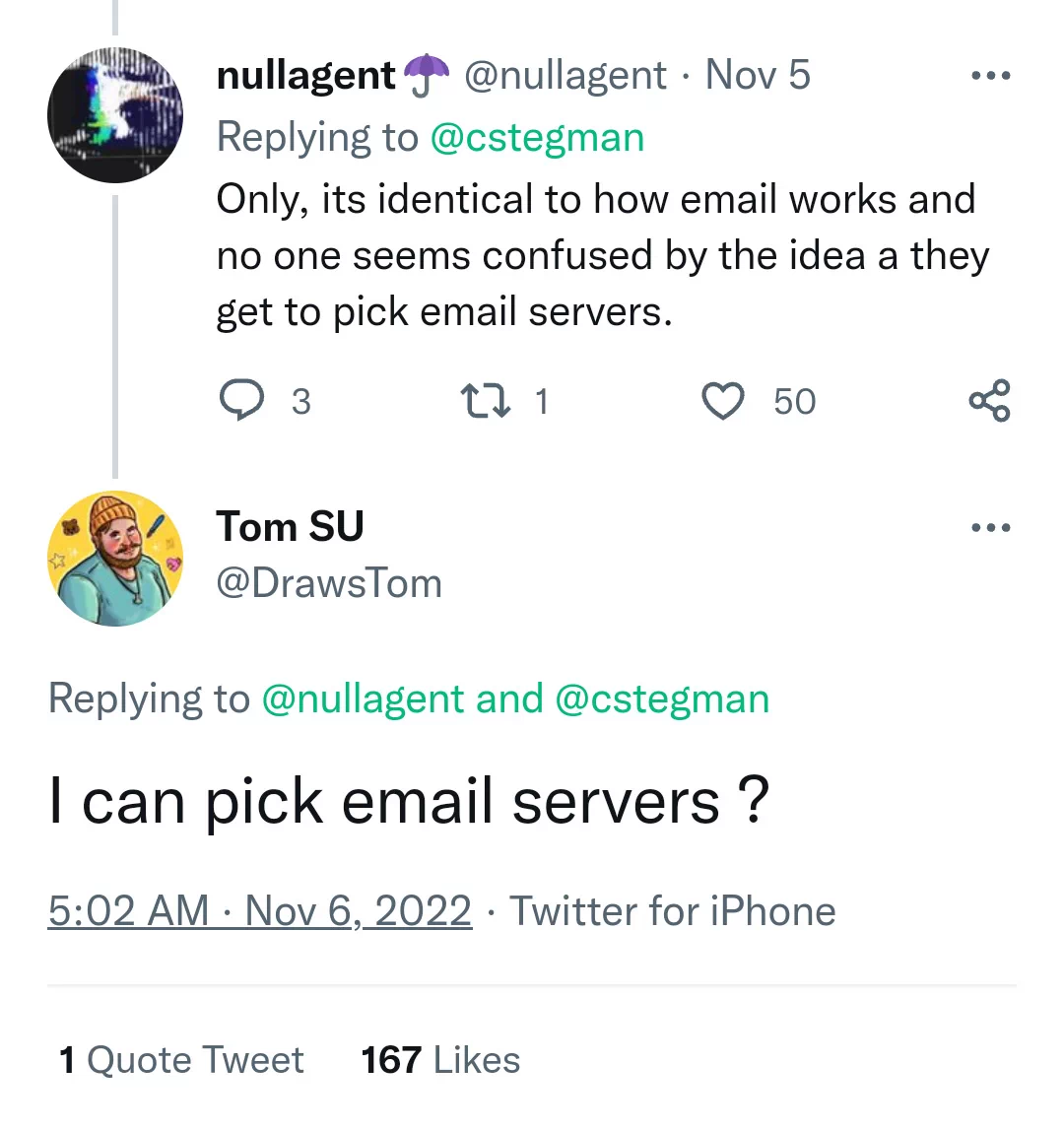Click @cstegman in Tom's replying-to line

point(662,699)
